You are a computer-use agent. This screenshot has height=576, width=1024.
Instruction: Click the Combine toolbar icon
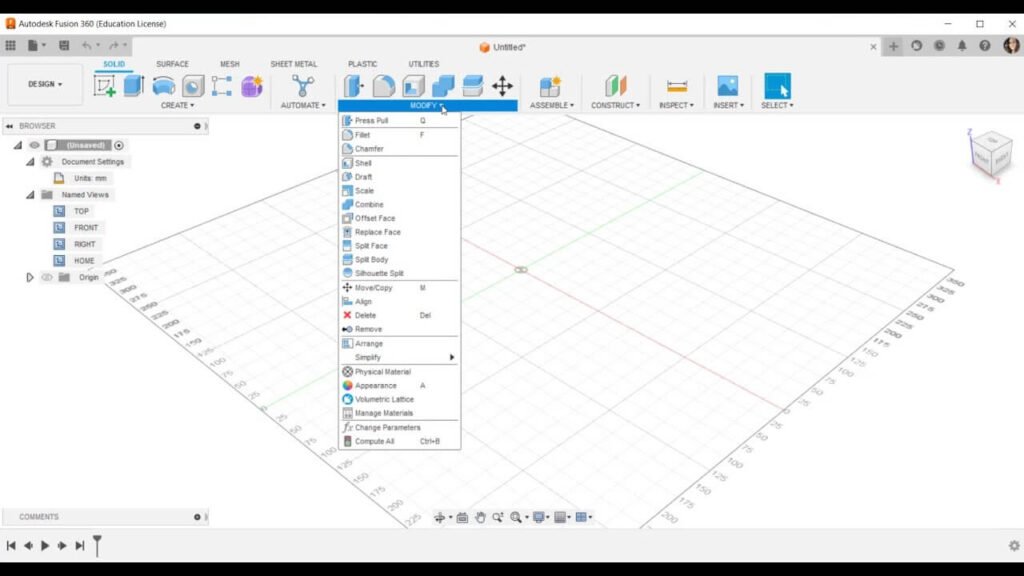click(443, 86)
